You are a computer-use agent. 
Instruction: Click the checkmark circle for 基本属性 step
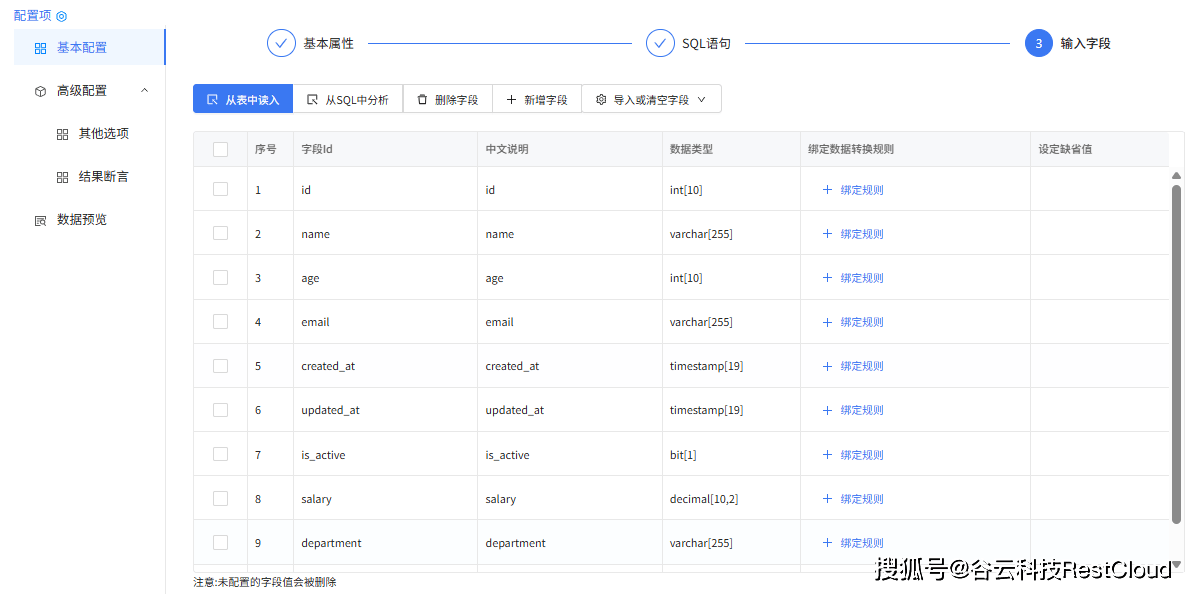(x=281, y=43)
